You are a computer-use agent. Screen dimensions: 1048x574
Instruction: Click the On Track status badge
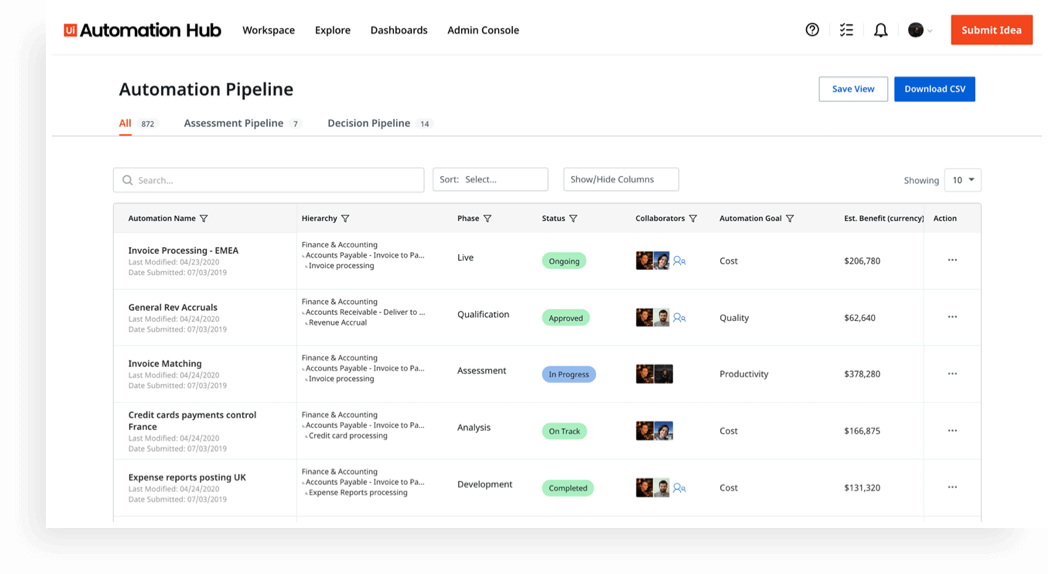click(564, 431)
